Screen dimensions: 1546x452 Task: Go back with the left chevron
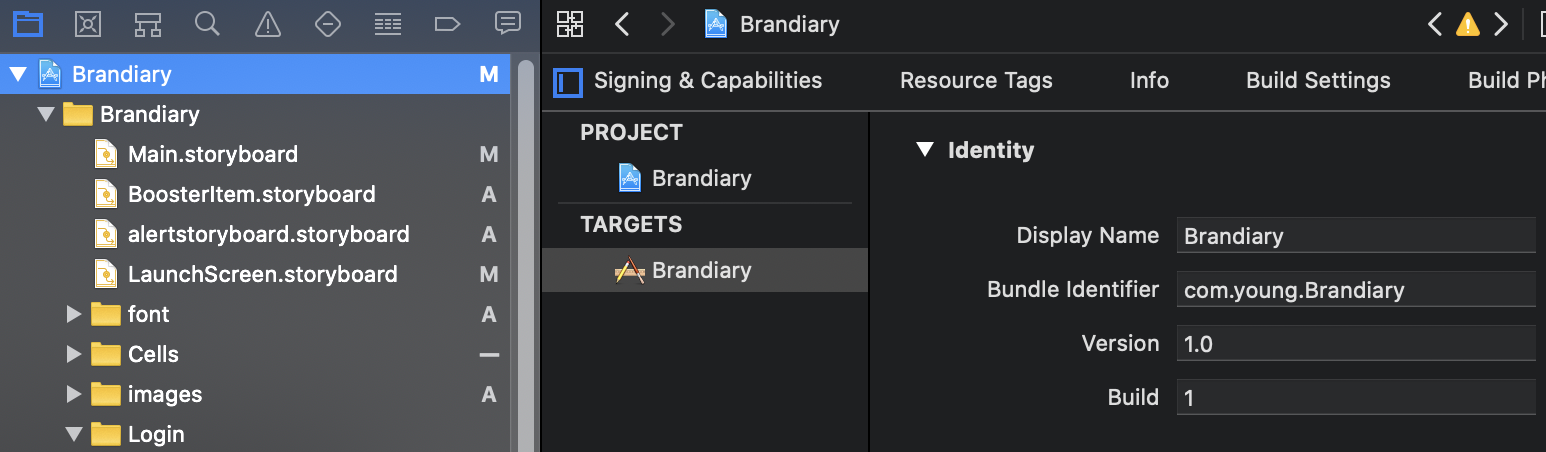coord(622,24)
